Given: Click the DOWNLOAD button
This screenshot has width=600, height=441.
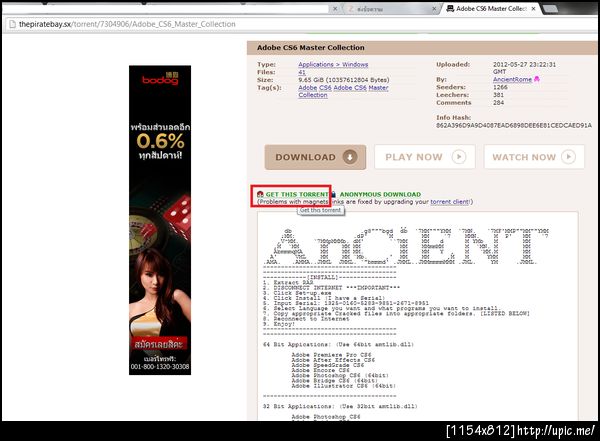Looking at the screenshot, I should [x=315, y=157].
